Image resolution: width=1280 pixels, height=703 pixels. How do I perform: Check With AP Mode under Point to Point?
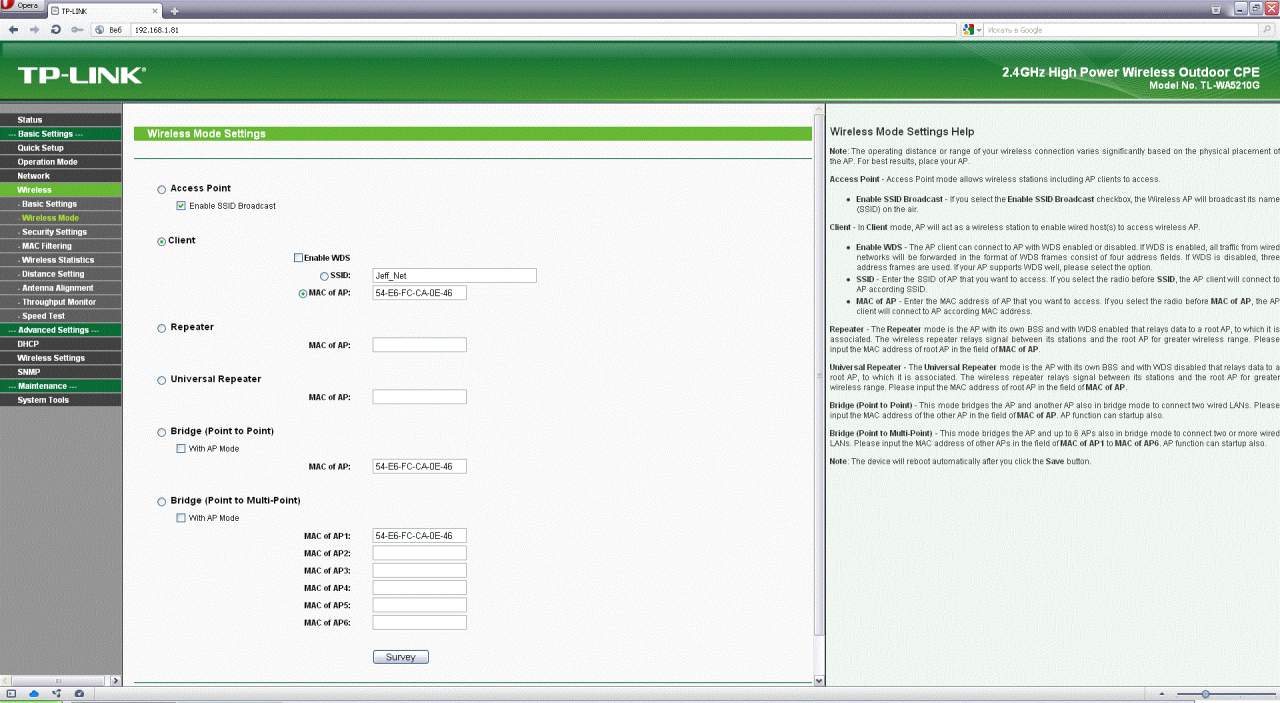coord(181,449)
